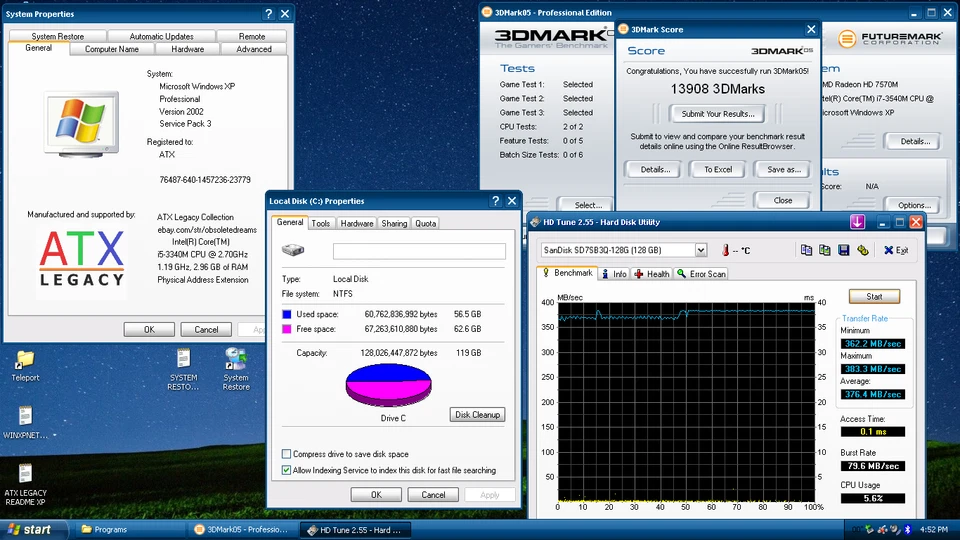This screenshot has height=540, width=960.
Task: Switch to Automatic Updates tab in System Properties
Action: [162, 36]
